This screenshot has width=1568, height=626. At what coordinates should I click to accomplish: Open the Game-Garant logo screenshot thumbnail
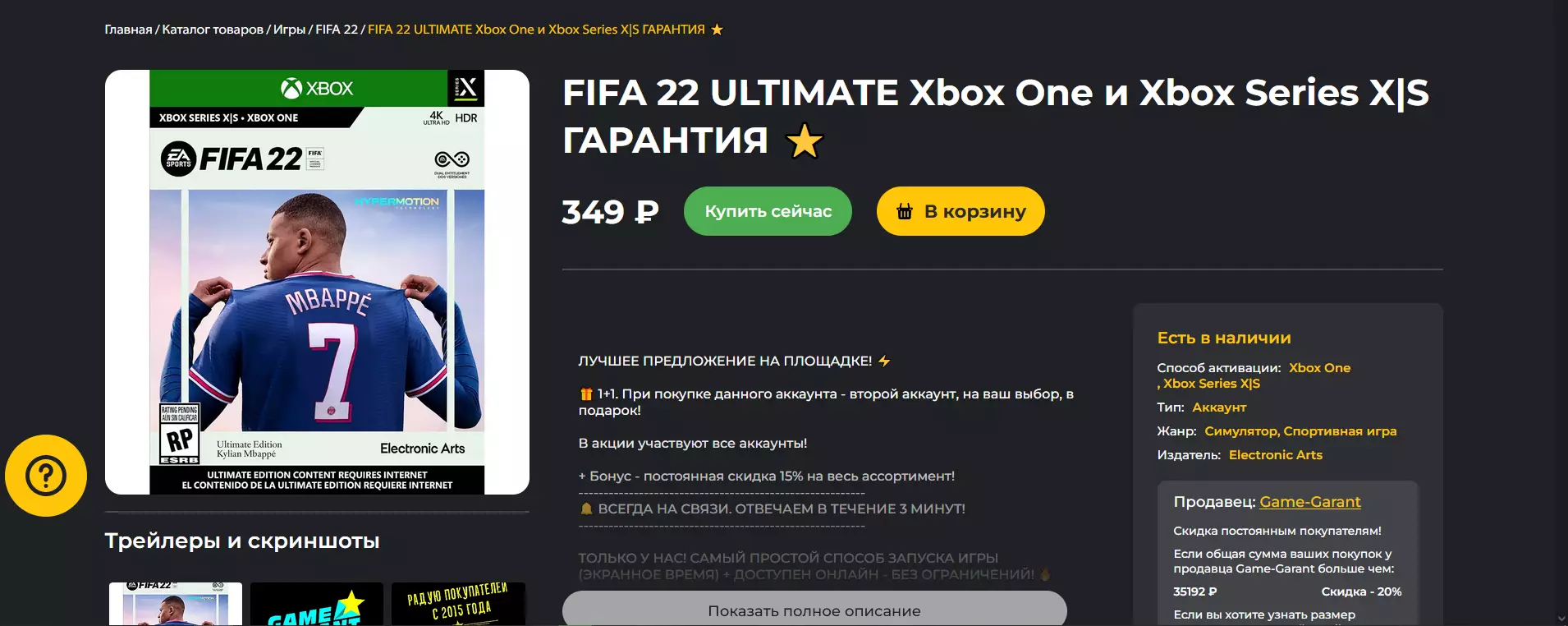(317, 604)
